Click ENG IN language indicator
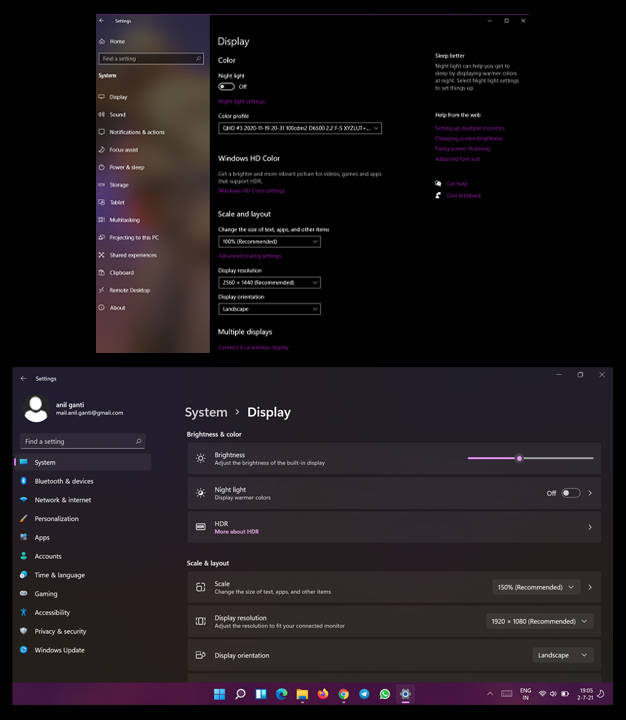Viewport: 626px width, 720px height. pos(525,694)
